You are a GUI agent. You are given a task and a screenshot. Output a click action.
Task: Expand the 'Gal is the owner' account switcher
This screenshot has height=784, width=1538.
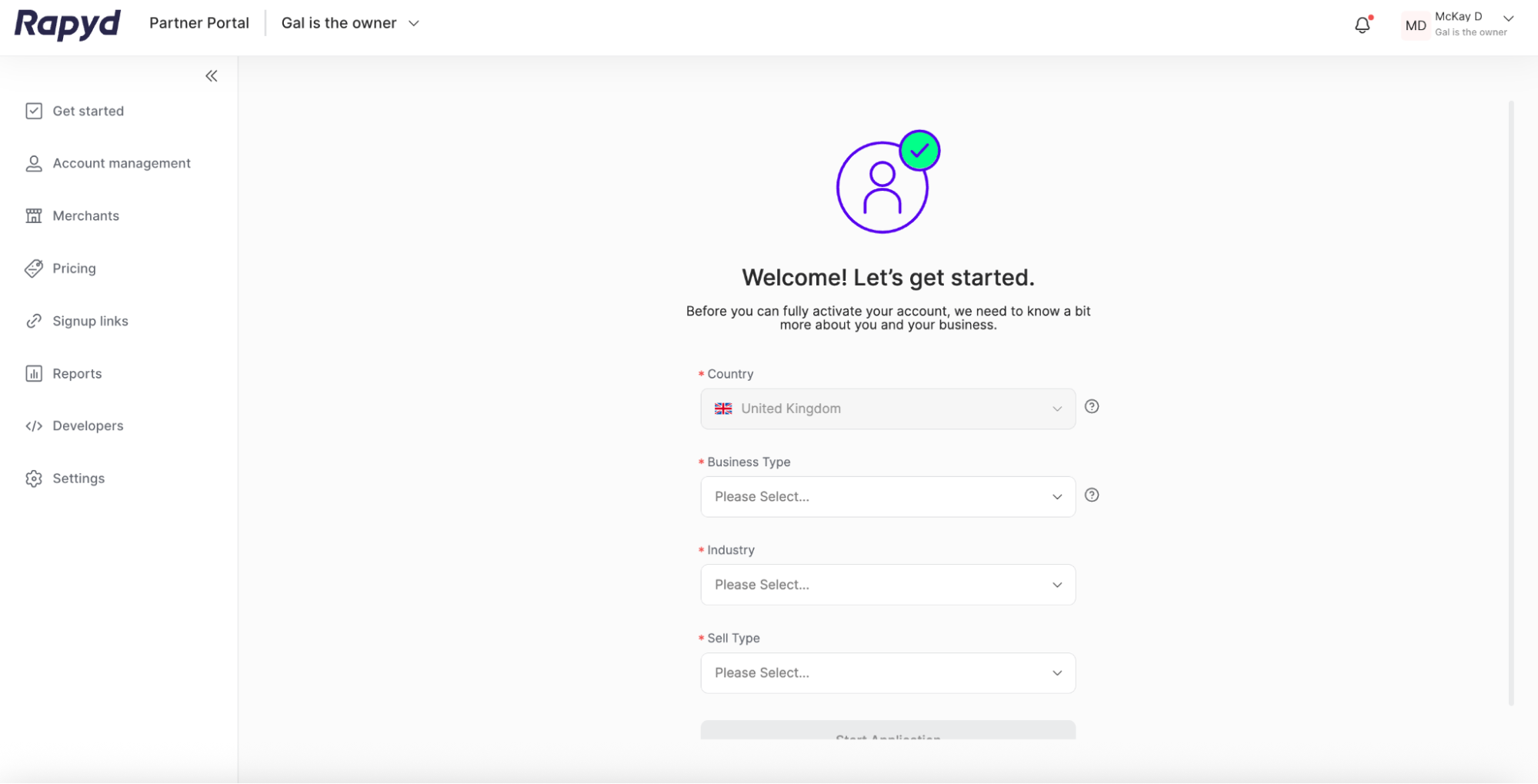[x=350, y=24]
